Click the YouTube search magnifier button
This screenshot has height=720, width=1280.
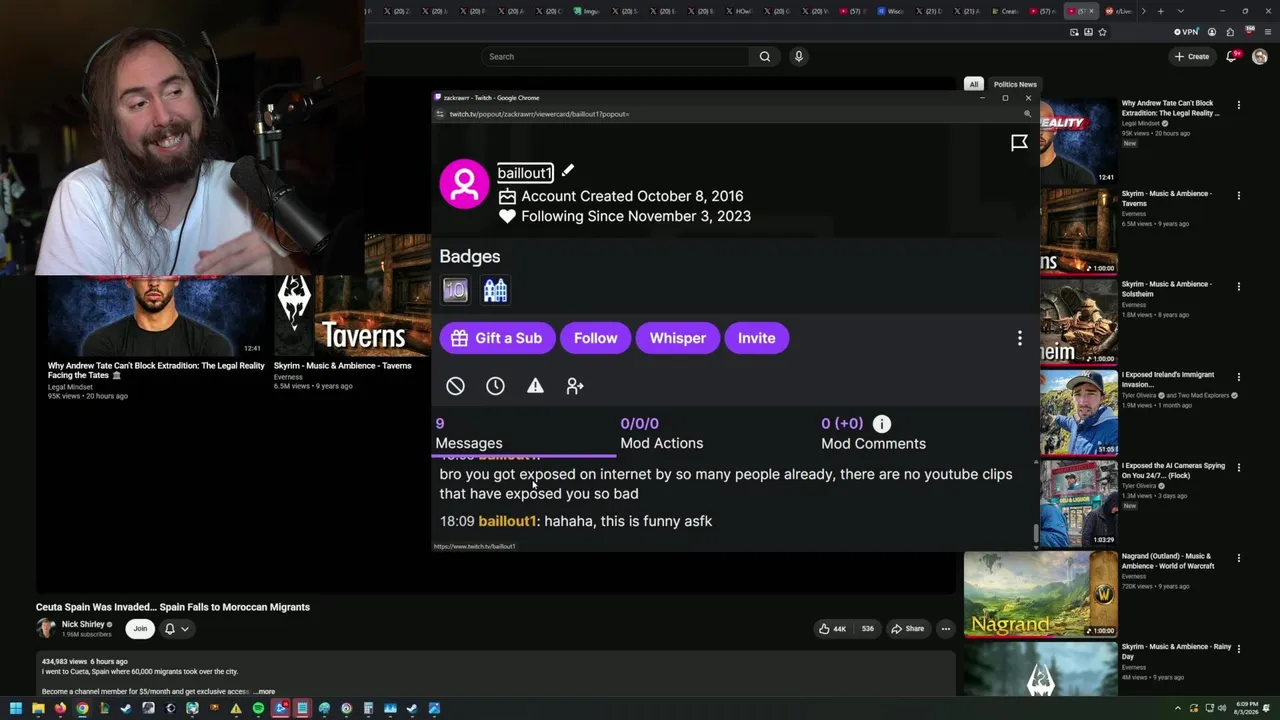(765, 57)
